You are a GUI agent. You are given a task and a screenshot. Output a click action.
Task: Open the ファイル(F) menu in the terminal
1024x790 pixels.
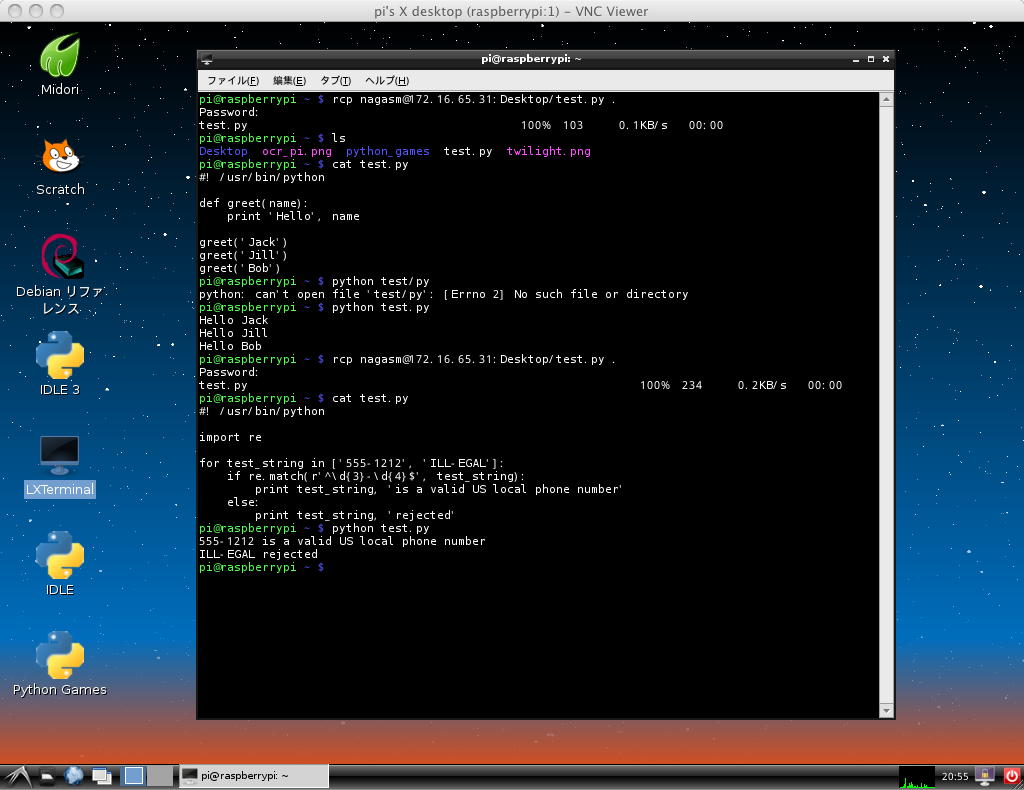tap(233, 80)
